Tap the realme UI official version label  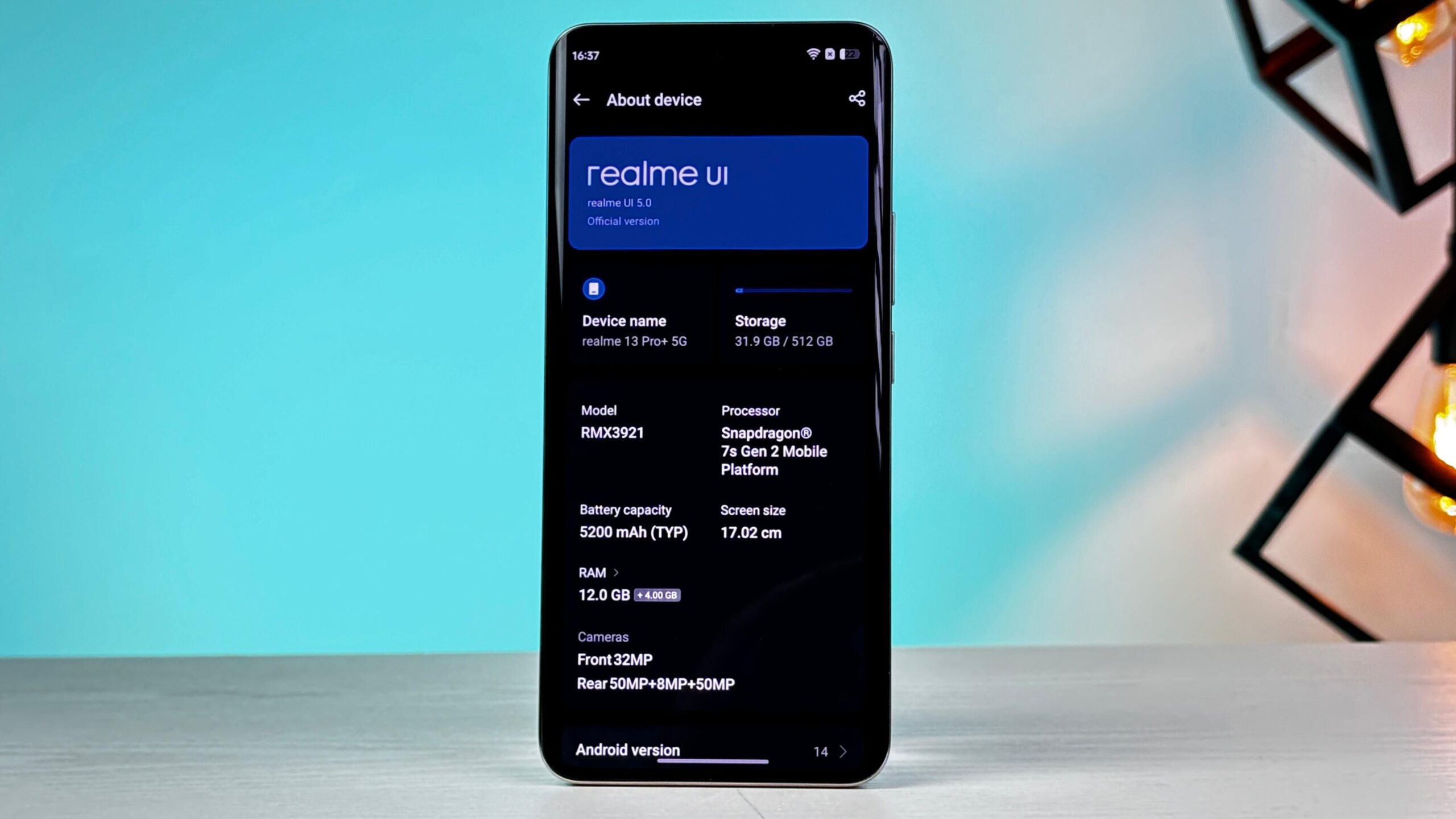point(621,221)
